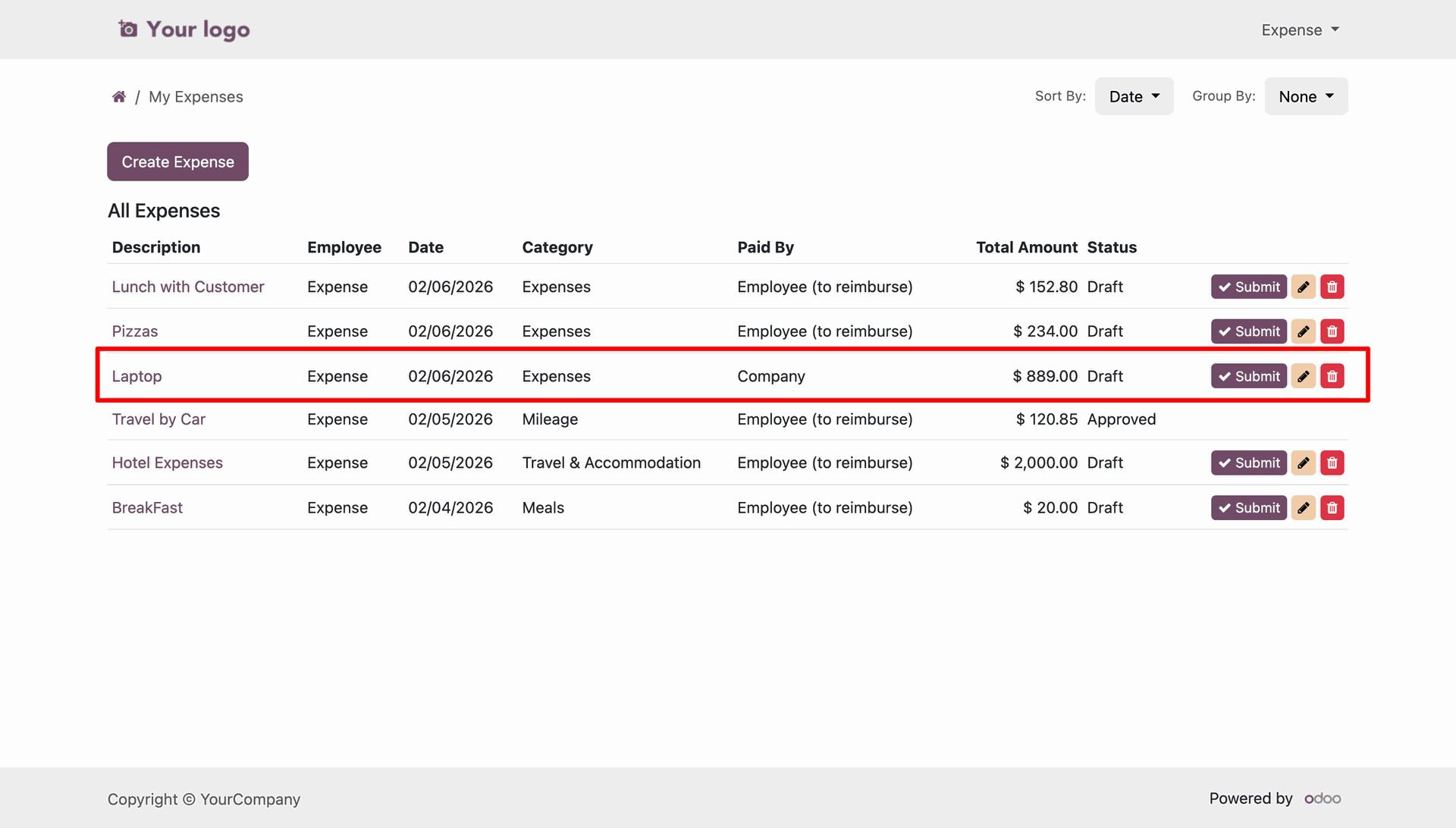The image size is (1456, 828).
Task: Edit the BreakFast expense
Action: (x=1303, y=507)
